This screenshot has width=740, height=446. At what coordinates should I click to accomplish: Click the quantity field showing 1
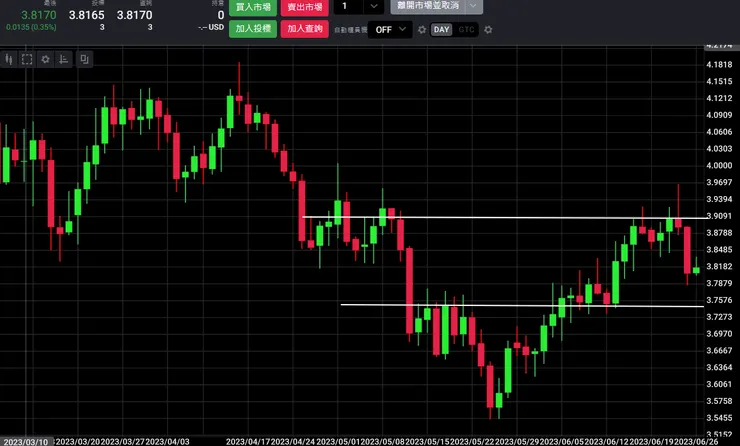click(x=348, y=6)
